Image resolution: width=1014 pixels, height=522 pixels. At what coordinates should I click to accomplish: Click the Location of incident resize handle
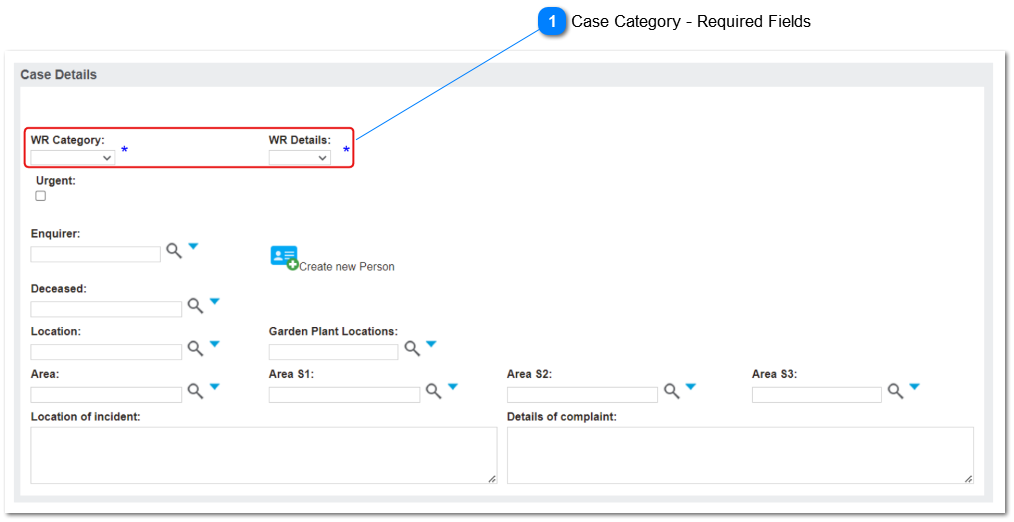[492, 479]
